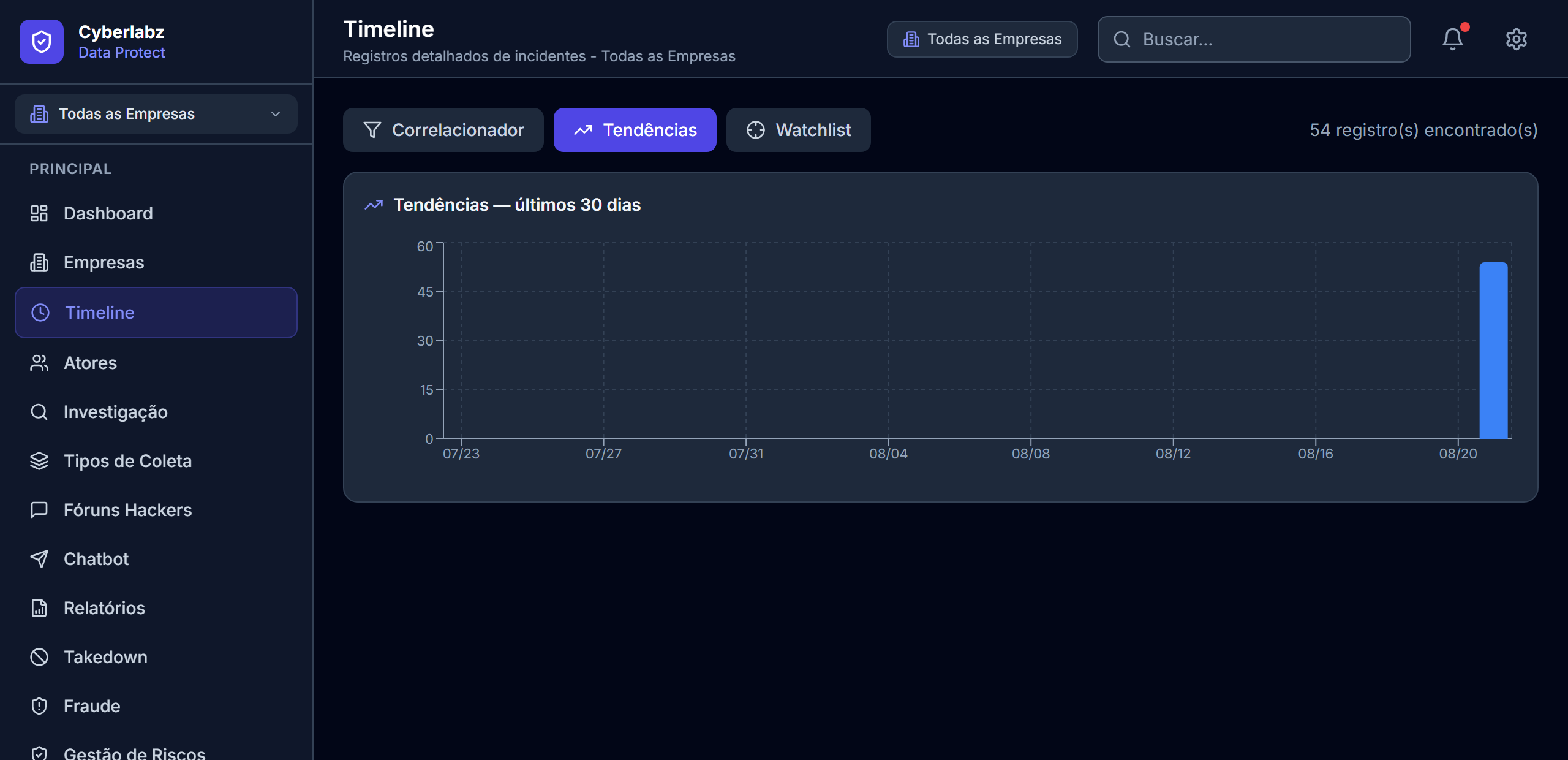
Task: Click the Buscar search input field
Action: (1254, 39)
